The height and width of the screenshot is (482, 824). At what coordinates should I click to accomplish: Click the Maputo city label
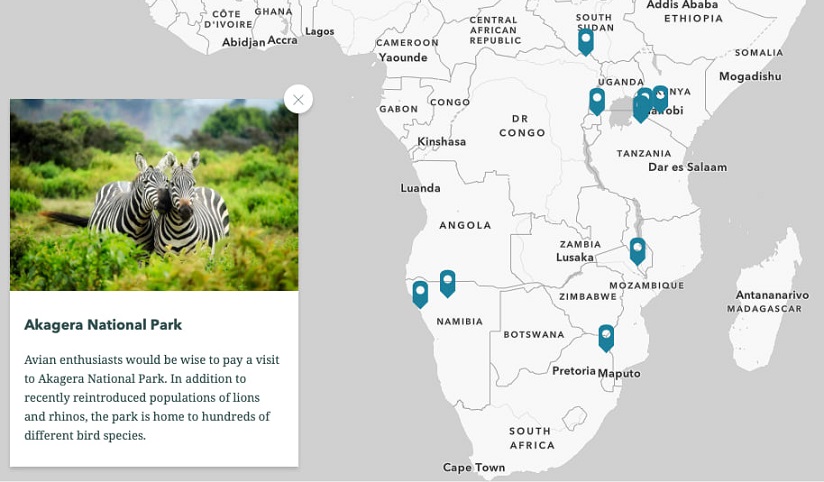pyautogui.click(x=619, y=374)
